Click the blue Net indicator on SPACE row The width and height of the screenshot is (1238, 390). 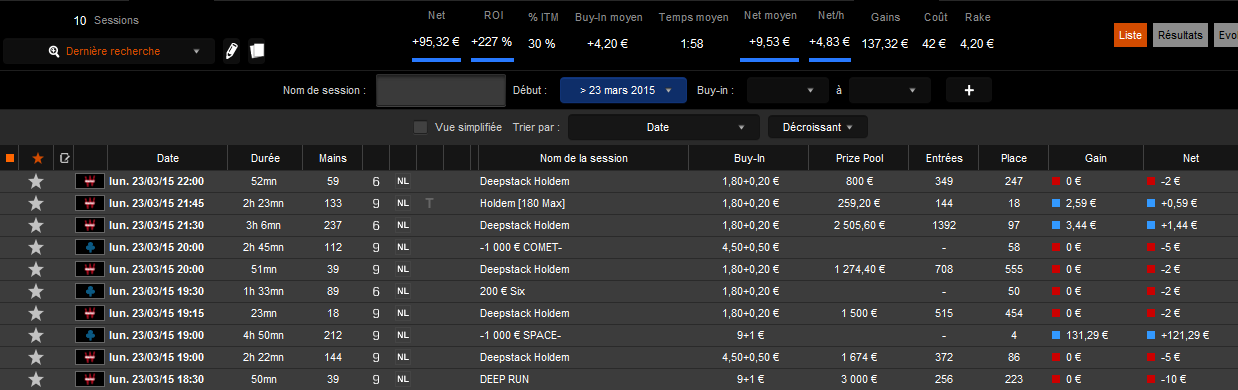tap(1152, 335)
